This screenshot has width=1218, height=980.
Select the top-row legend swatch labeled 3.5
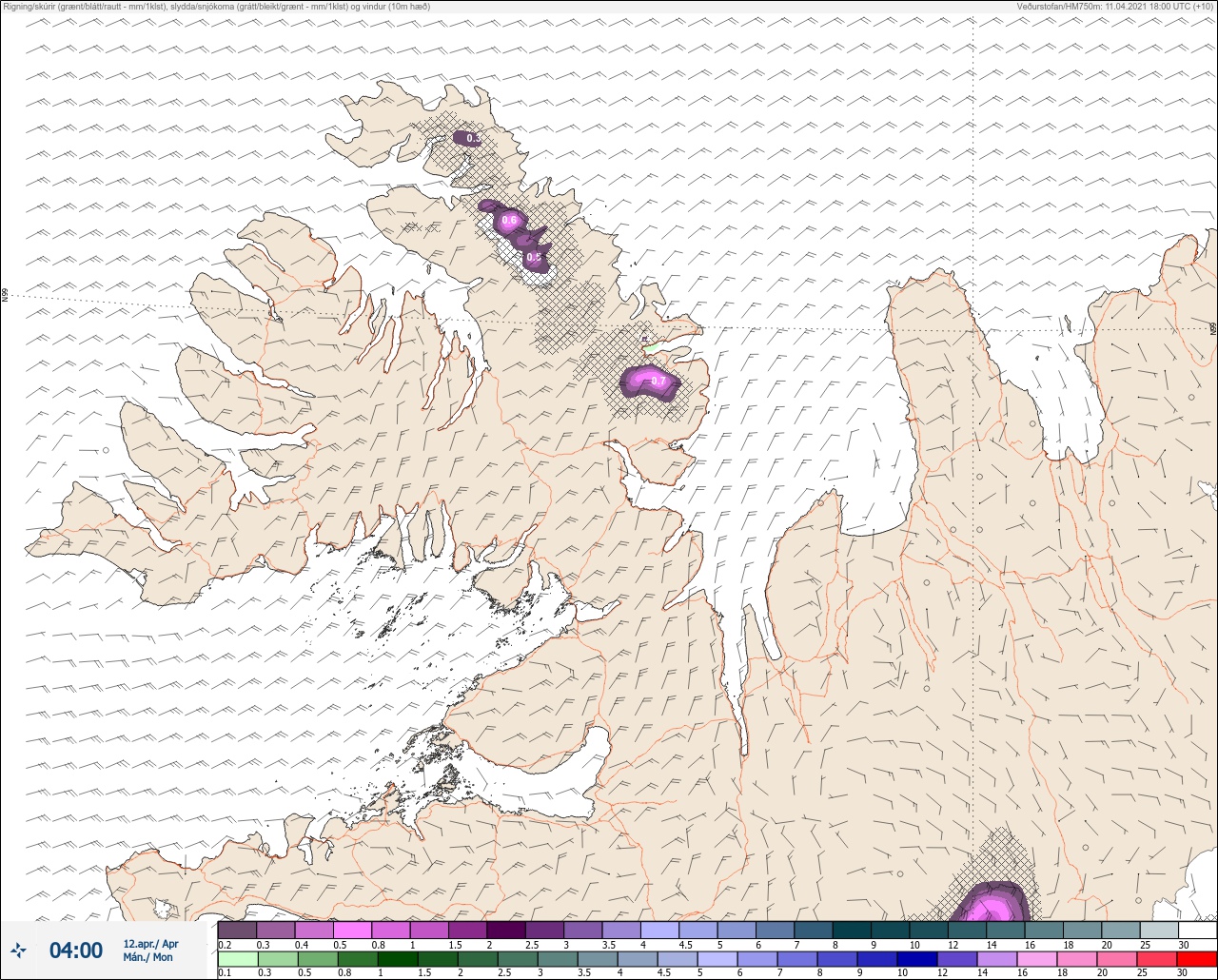click(x=621, y=930)
